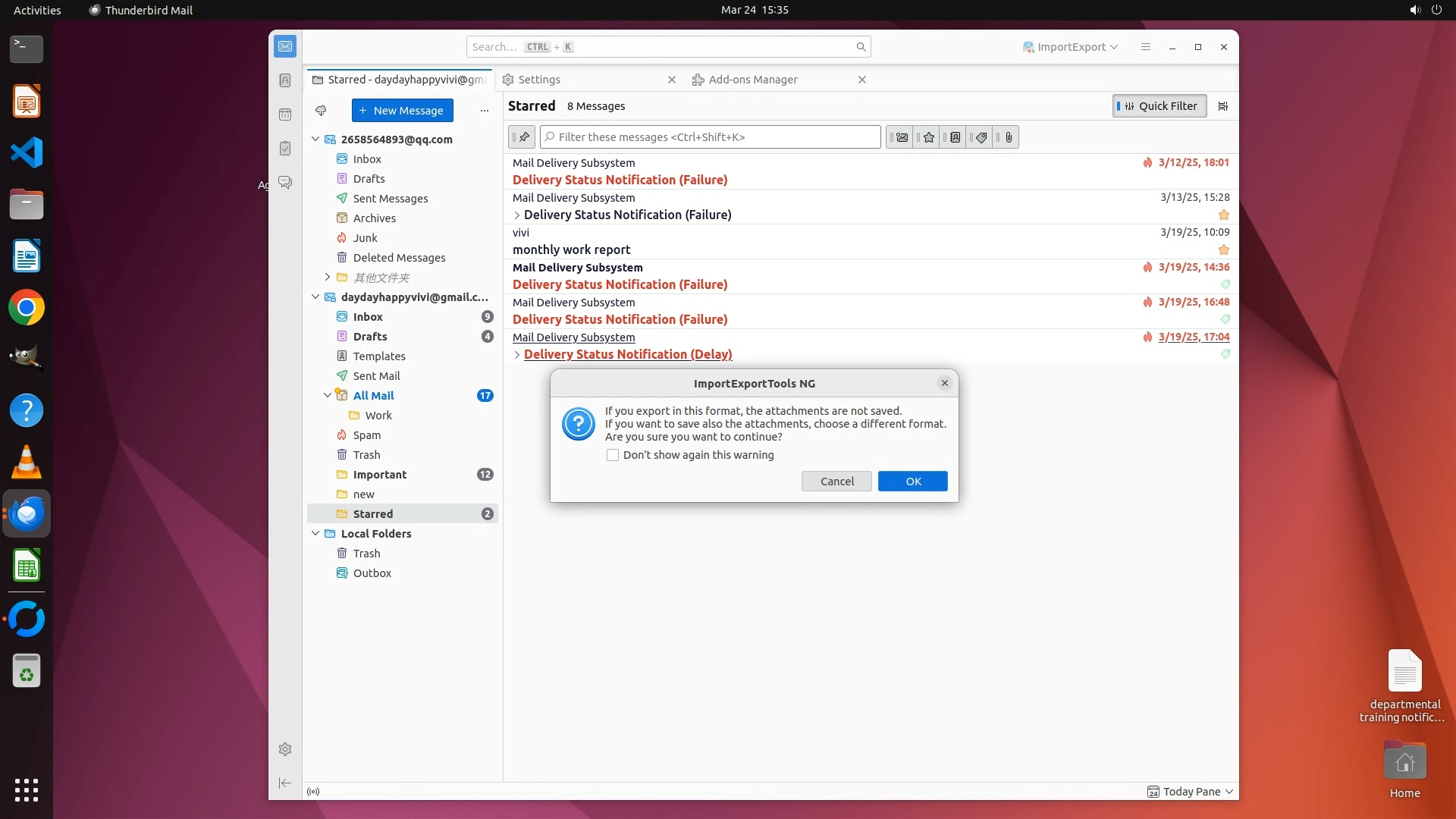Filter by unread messages icon
This screenshot has height=819, width=1456.
pyautogui.click(x=901, y=137)
